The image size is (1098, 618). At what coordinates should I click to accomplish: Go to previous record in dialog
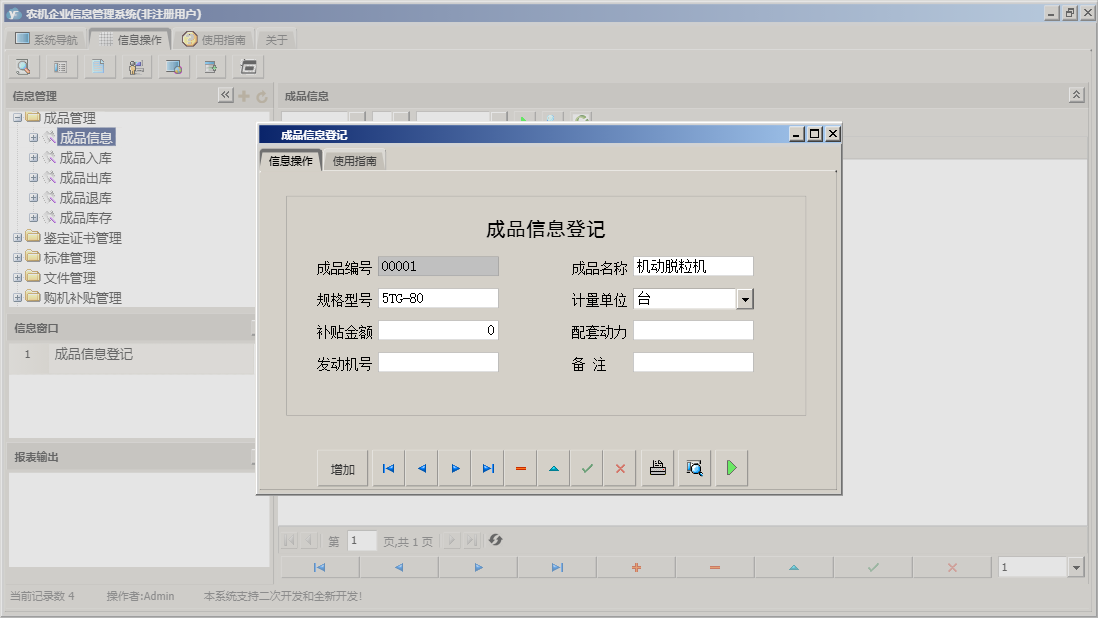pyautogui.click(x=422, y=468)
